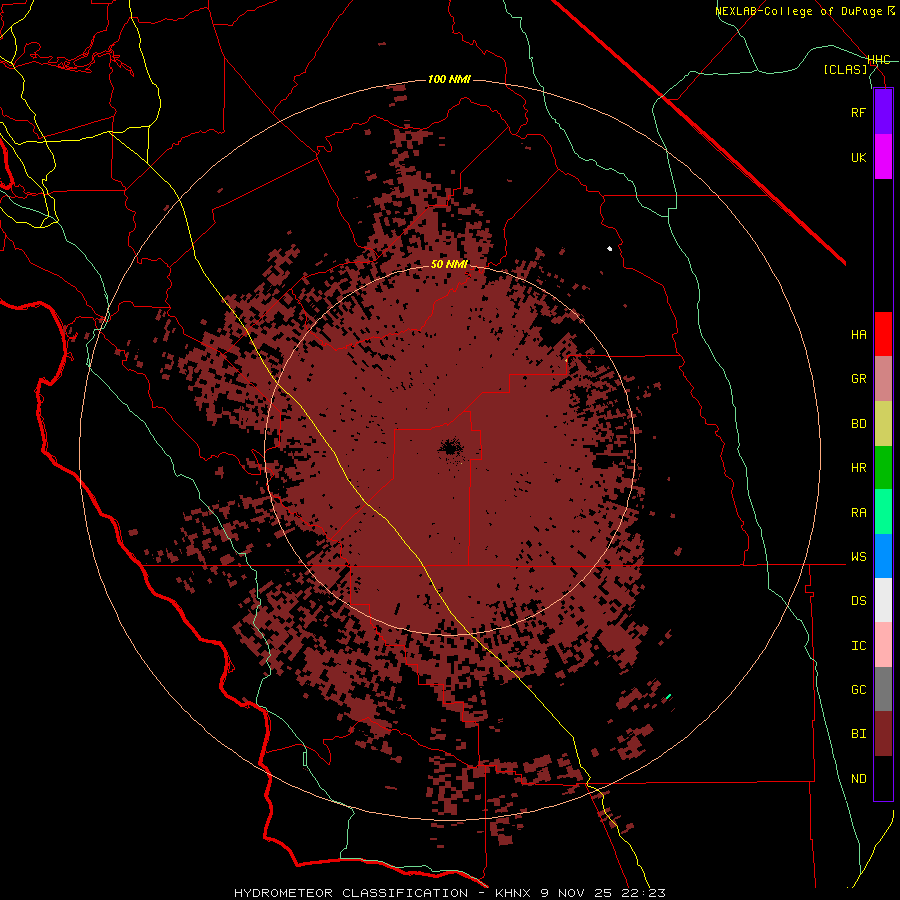Click the WS legend label
The height and width of the screenshot is (900, 900).
pyautogui.click(x=859, y=557)
